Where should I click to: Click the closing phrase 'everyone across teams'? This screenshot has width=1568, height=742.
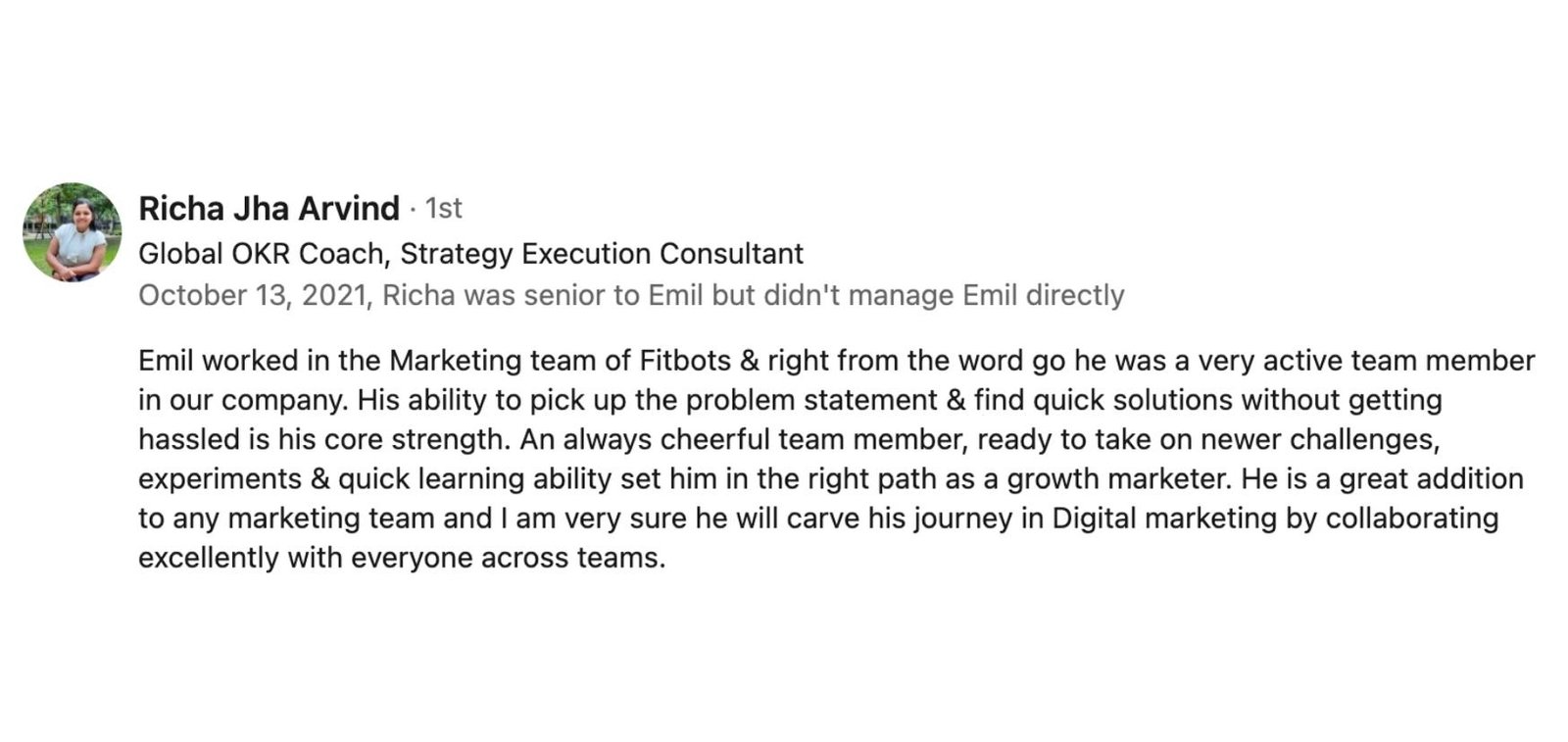click(x=508, y=558)
